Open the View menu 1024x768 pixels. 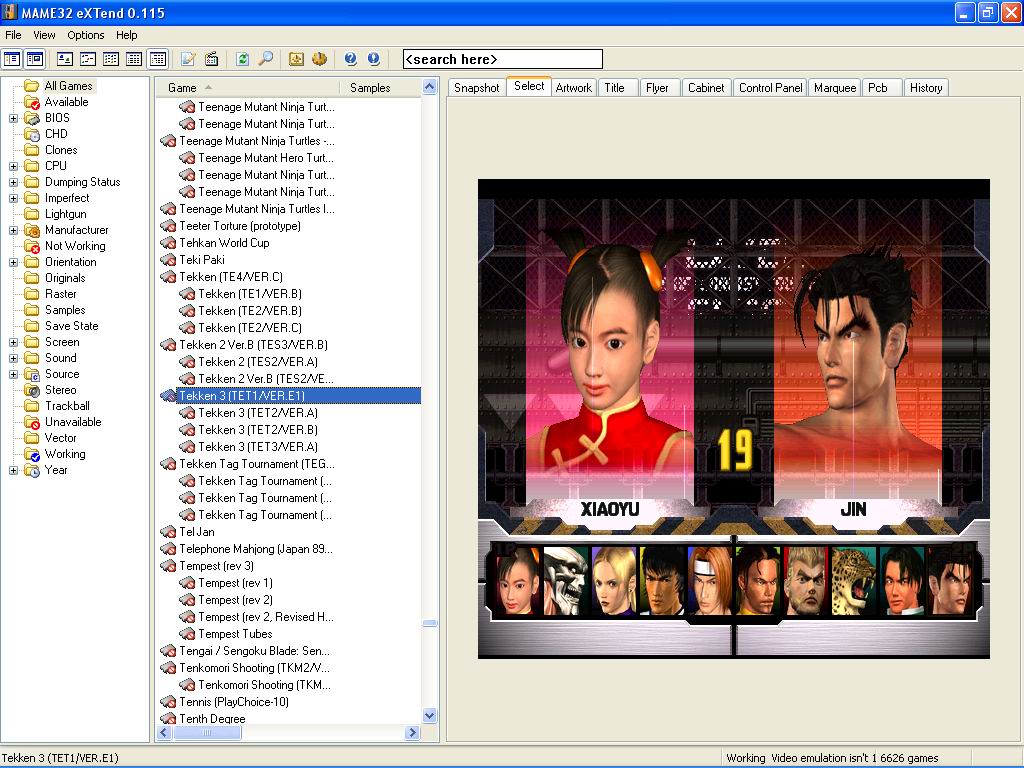[44, 35]
